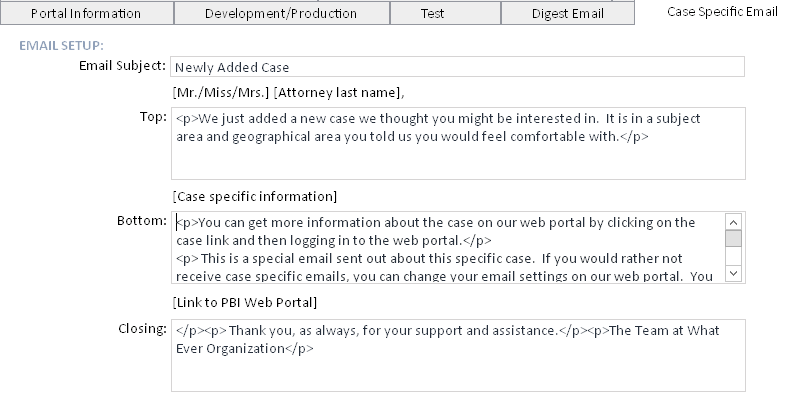Click the "Bottom:" field label
The image size is (810, 405).
point(141,221)
